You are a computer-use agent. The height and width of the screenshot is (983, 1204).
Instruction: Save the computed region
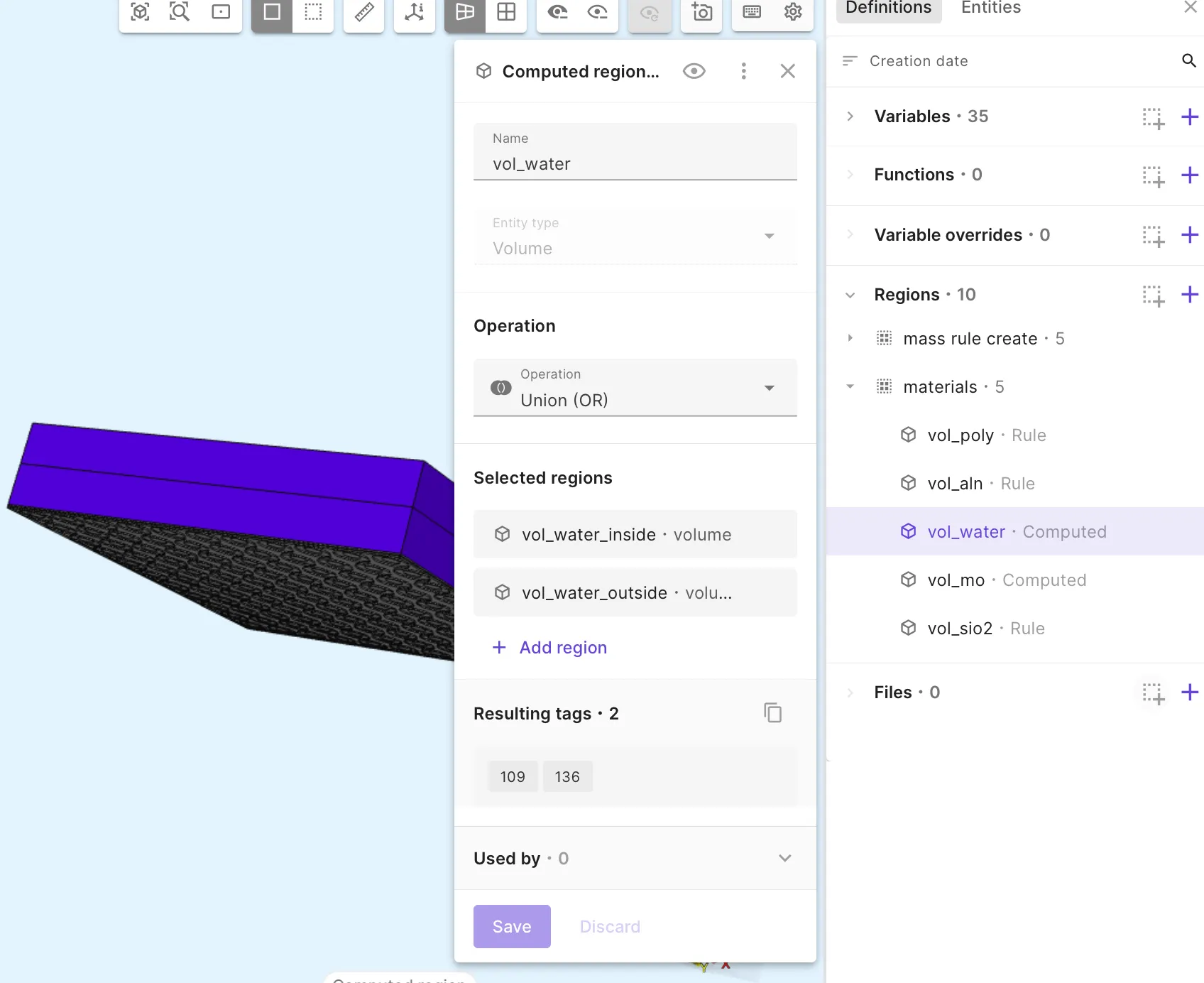coord(512,926)
